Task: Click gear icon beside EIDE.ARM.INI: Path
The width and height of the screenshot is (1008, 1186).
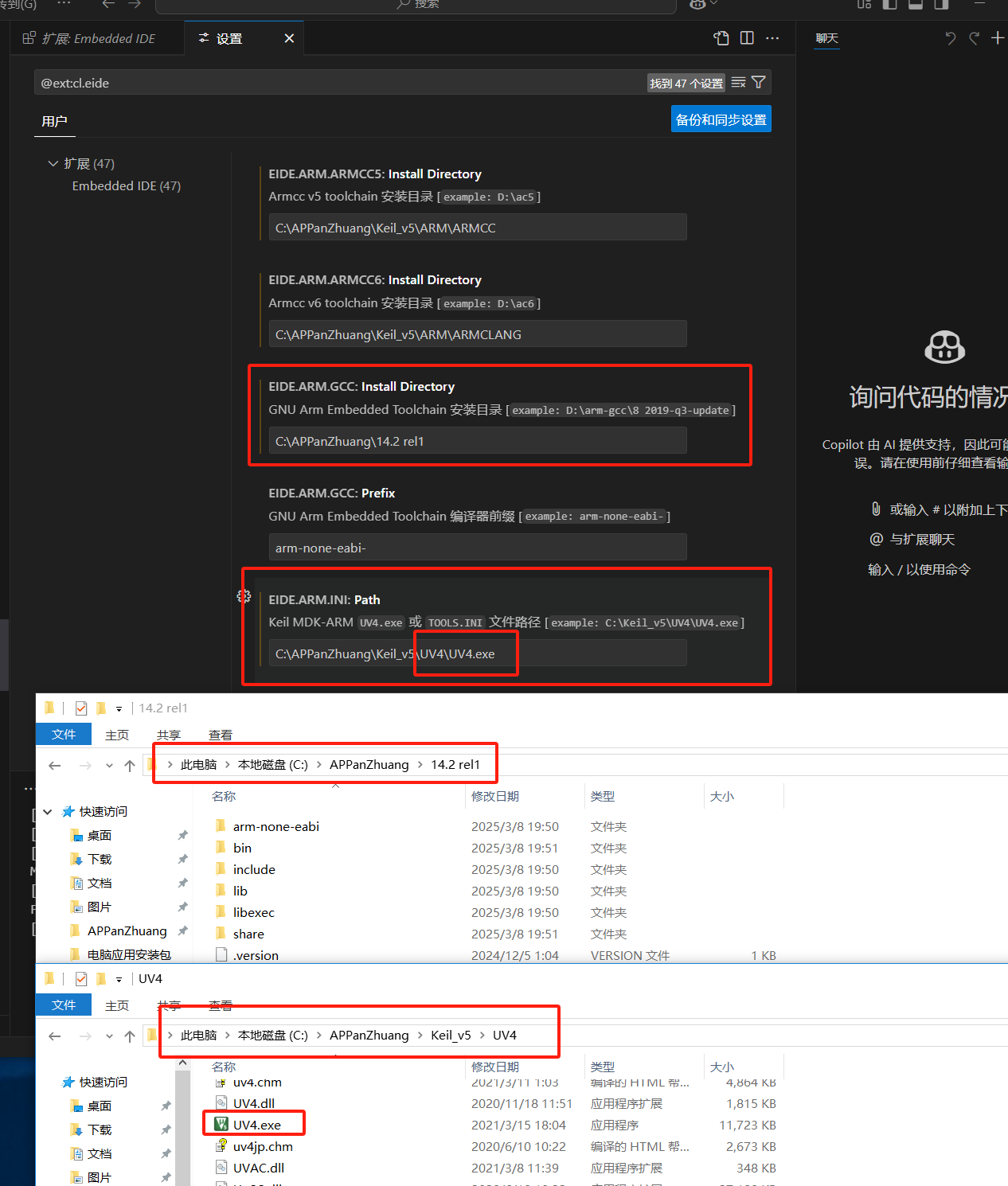Action: (x=244, y=596)
